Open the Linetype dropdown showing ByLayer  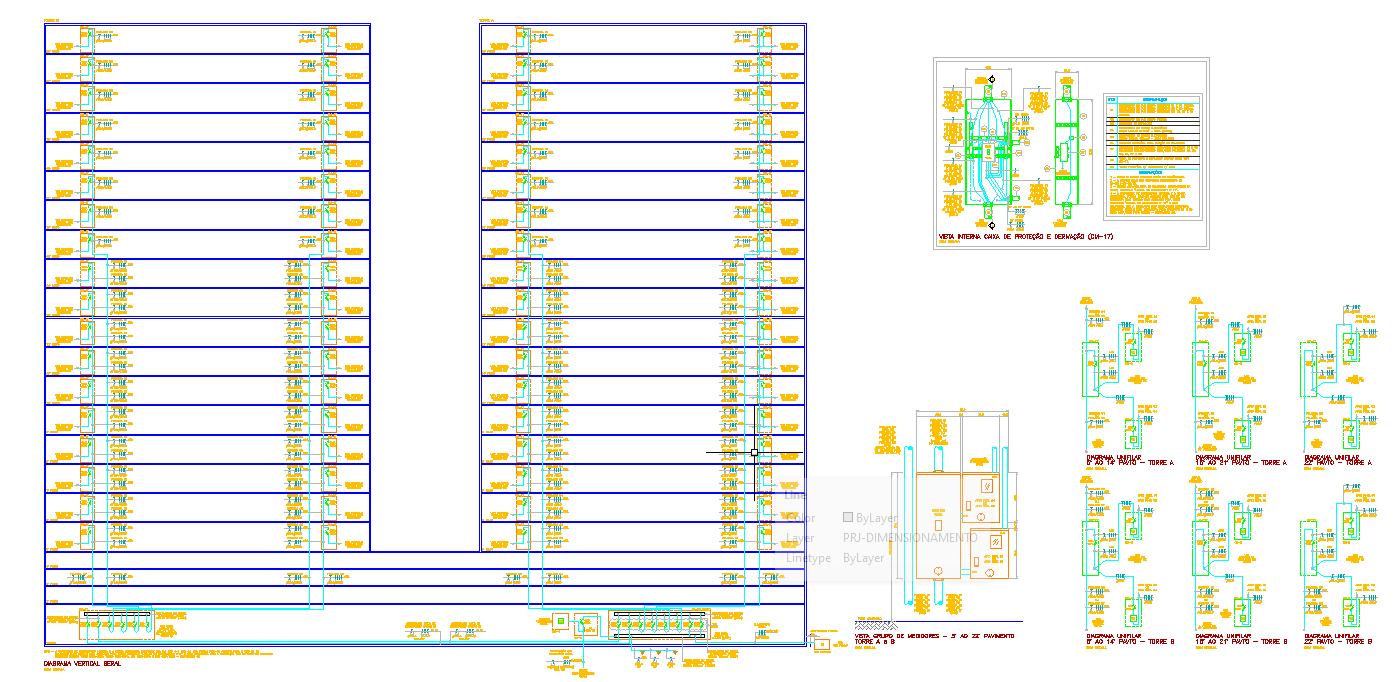(862, 558)
